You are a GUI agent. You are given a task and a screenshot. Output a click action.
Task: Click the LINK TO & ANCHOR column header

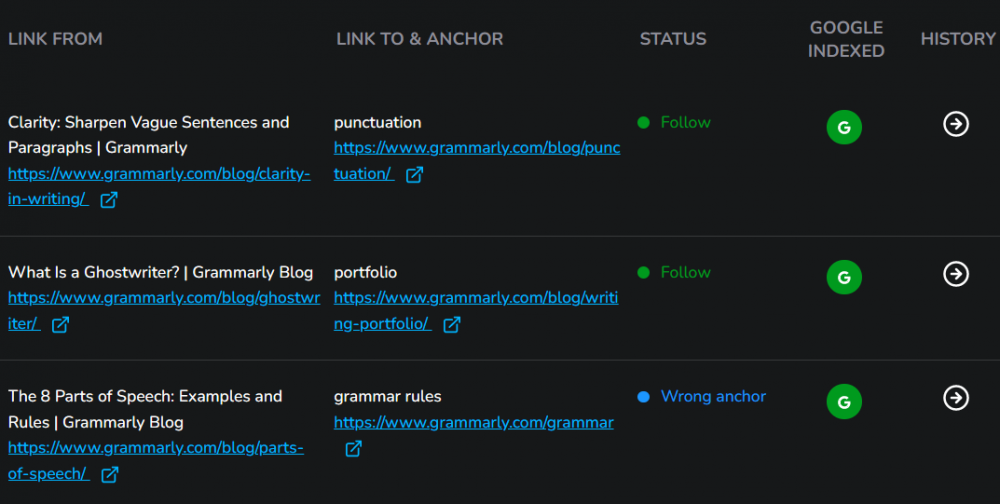pos(420,39)
